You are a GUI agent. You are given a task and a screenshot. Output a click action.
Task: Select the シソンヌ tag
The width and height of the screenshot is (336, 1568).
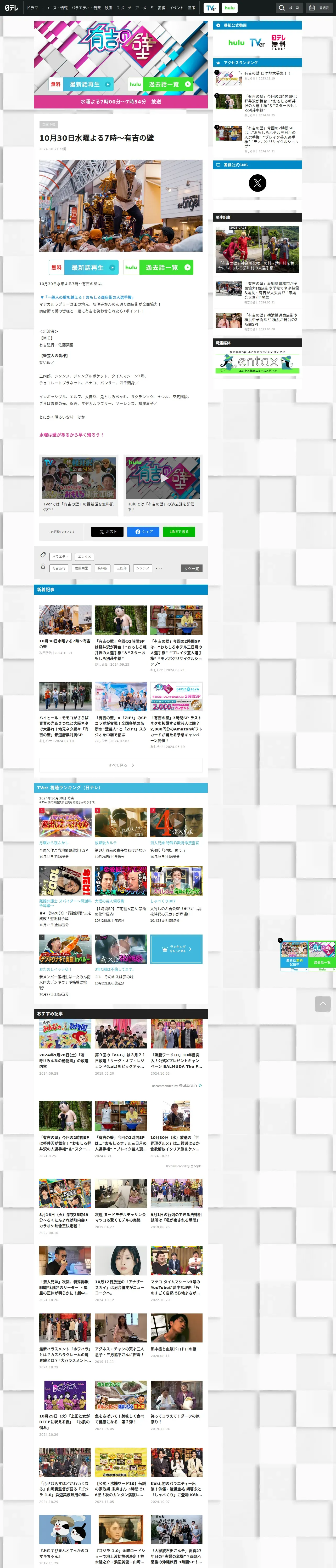(x=143, y=568)
